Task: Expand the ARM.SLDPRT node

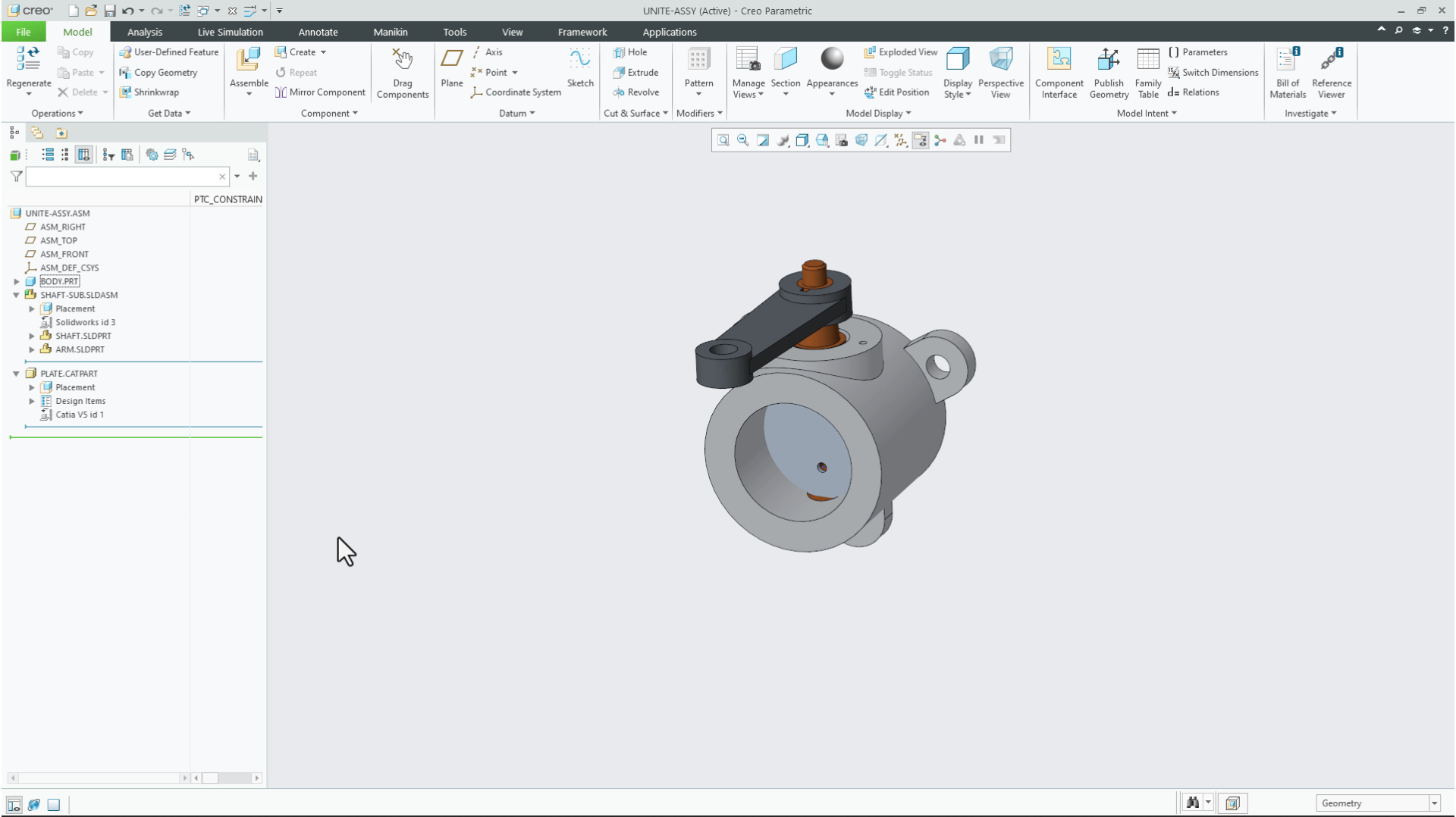Action: 32,349
